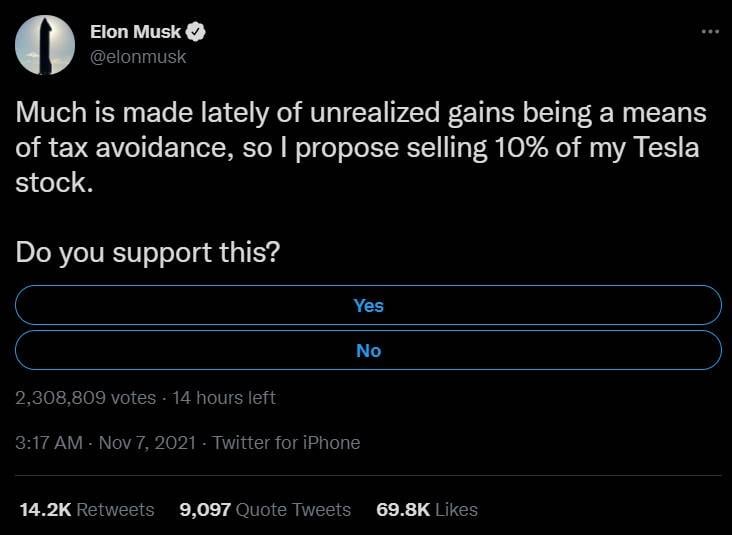Image resolution: width=732 pixels, height=535 pixels.
Task: Click the display name to view the profile
Action: coord(135,32)
